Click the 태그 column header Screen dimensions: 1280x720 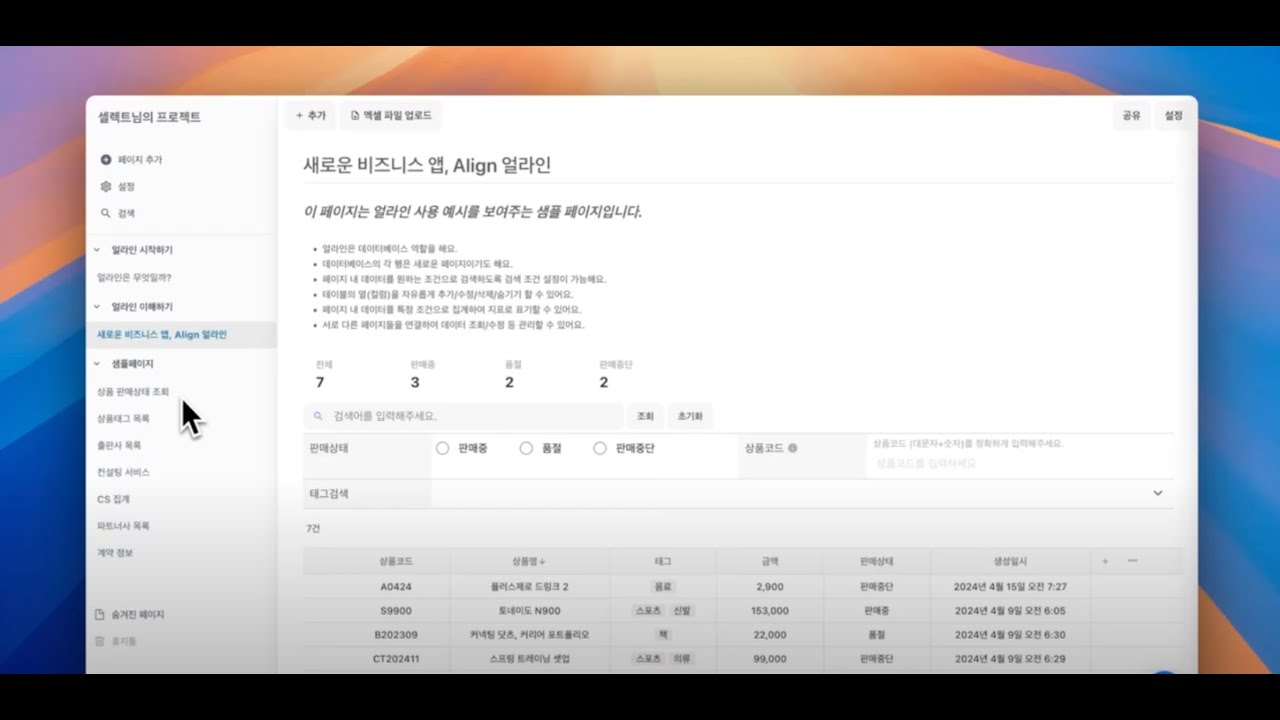663,562
